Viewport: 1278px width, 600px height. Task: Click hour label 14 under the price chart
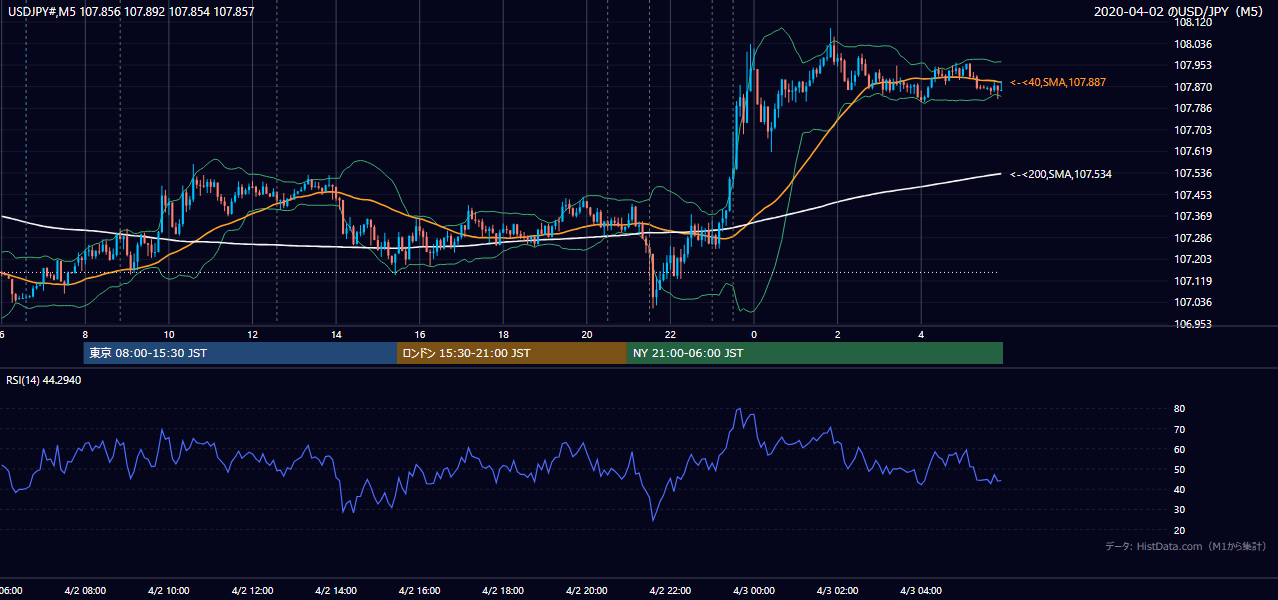(336, 335)
